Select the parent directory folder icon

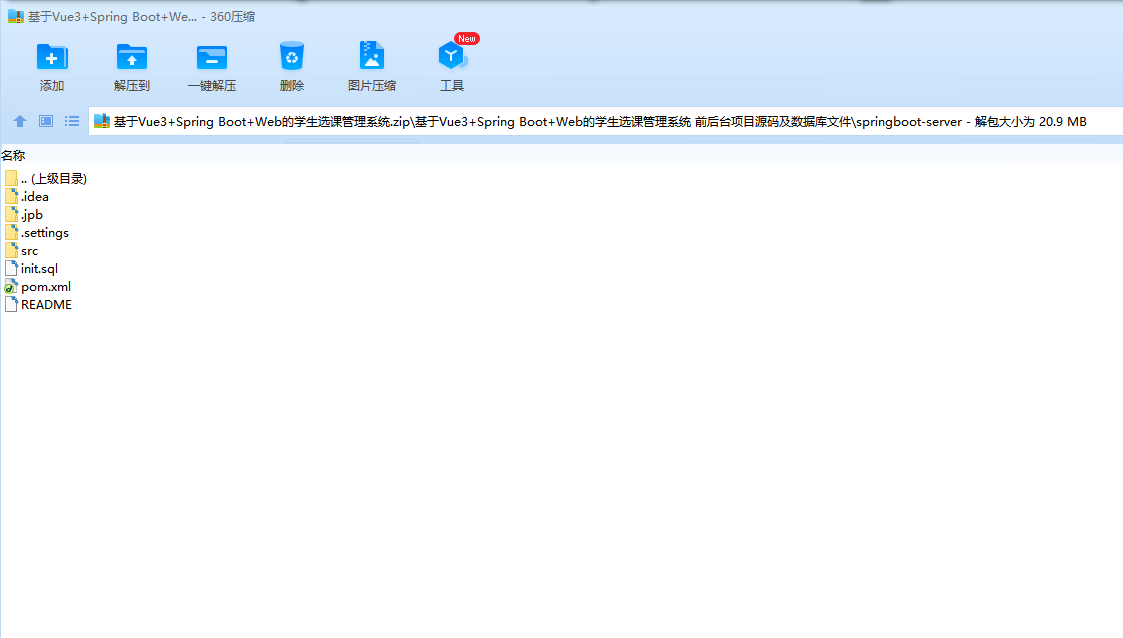[x=11, y=178]
